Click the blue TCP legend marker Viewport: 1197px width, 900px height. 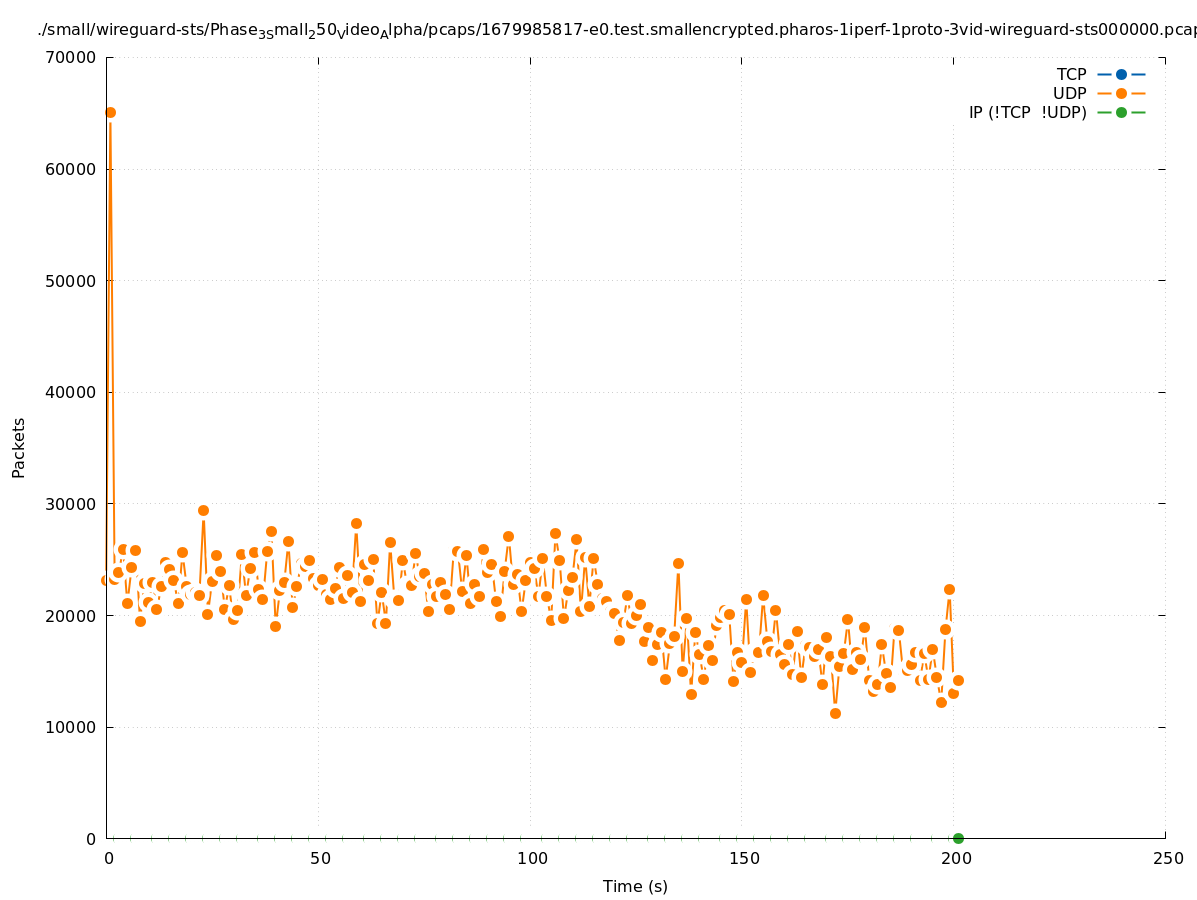tap(1121, 74)
